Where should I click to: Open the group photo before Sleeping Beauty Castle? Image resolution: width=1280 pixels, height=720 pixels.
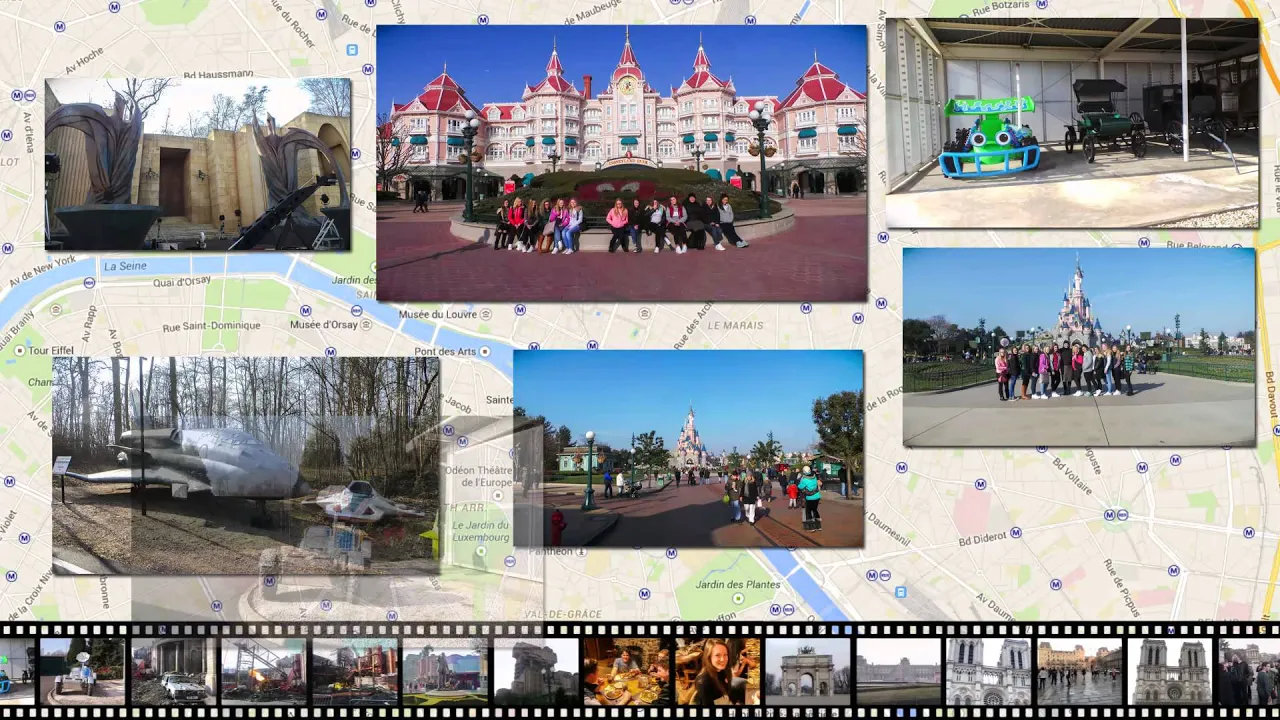(1079, 346)
